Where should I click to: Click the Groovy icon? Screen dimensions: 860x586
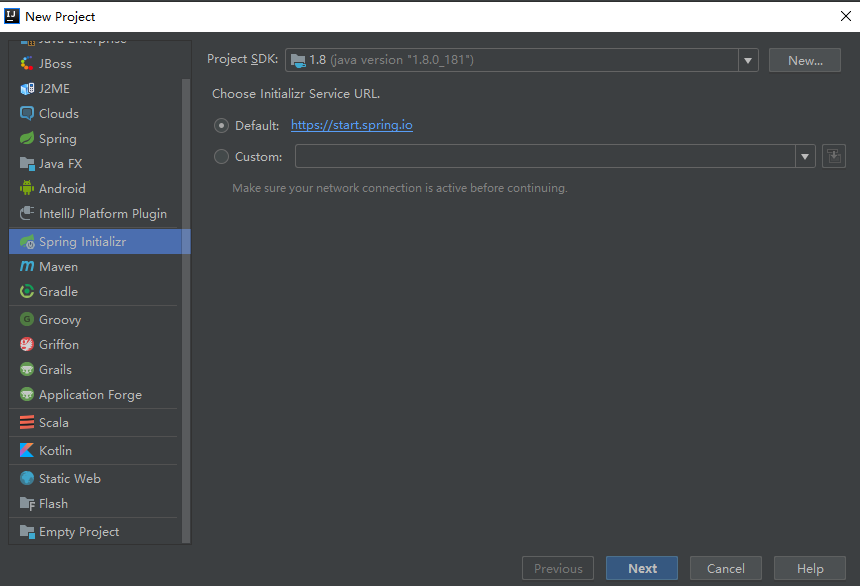point(26,319)
